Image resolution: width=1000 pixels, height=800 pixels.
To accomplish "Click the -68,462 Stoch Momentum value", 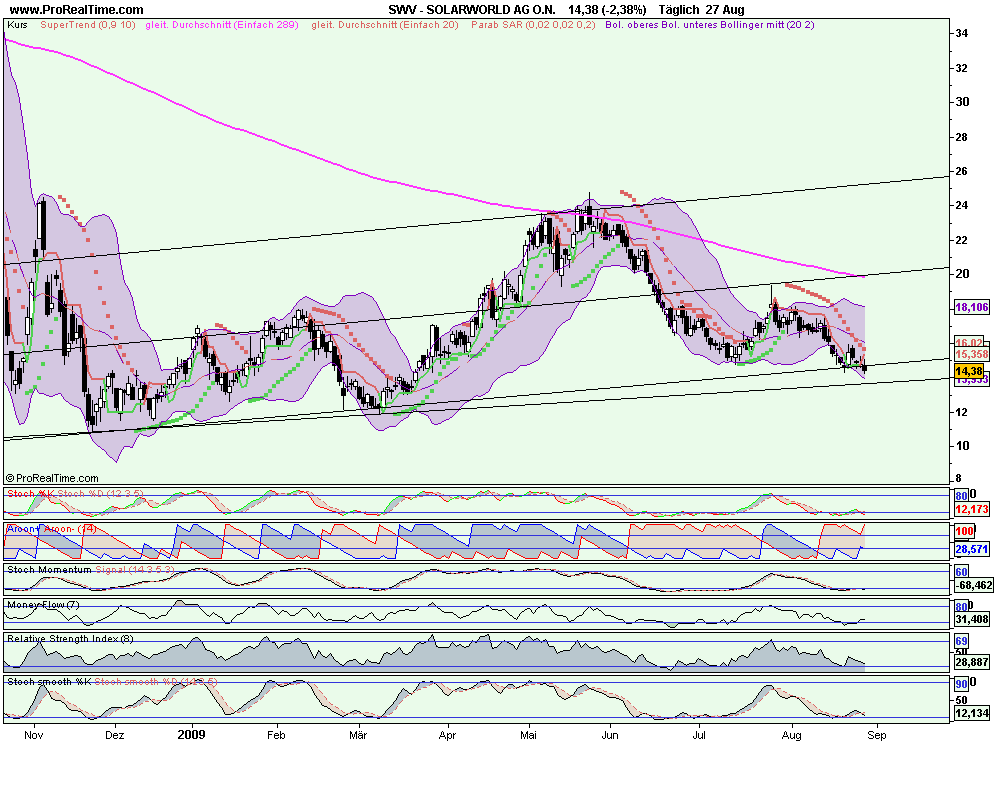I will 973,585.
